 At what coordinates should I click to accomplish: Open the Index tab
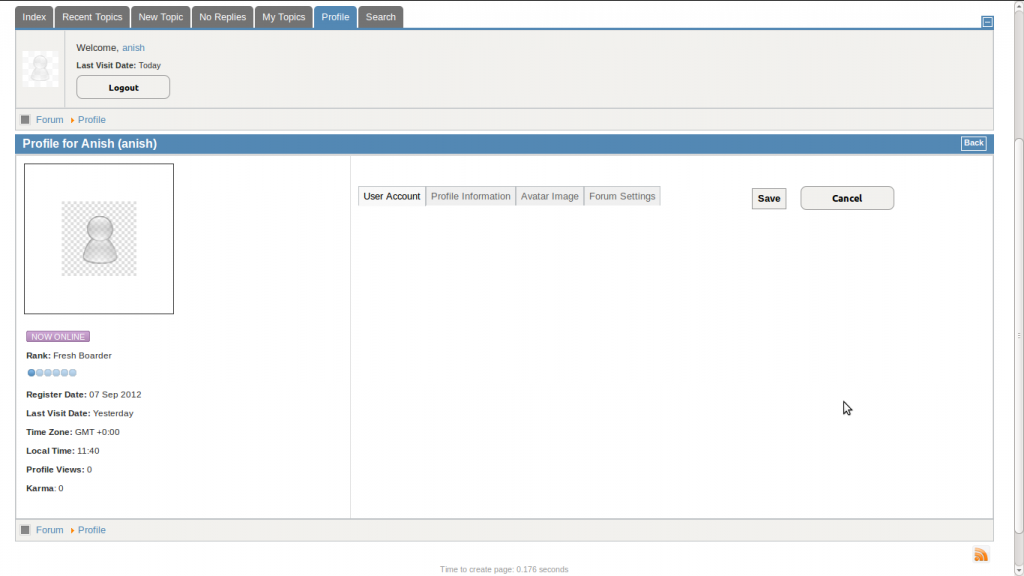pos(34,17)
